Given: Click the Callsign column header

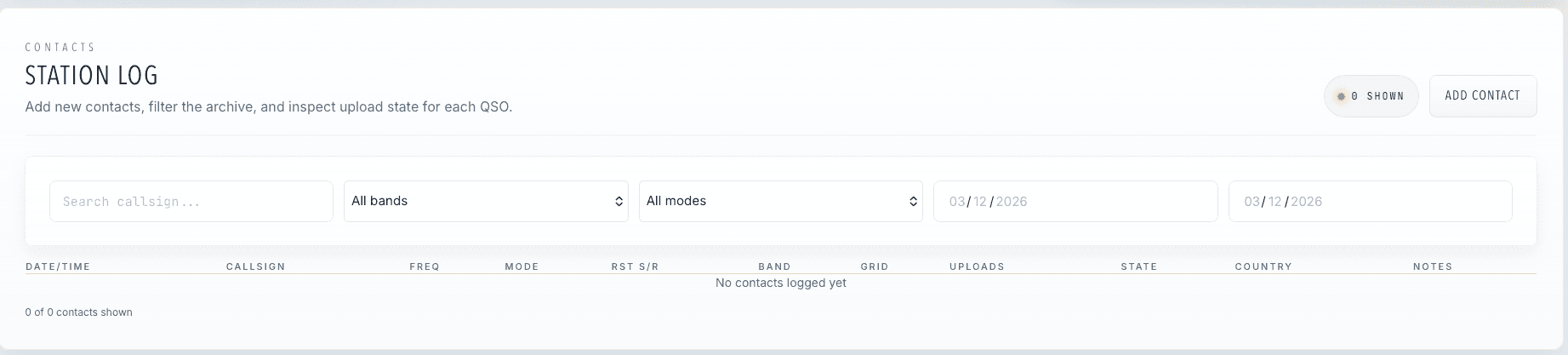Looking at the screenshot, I should coord(256,266).
